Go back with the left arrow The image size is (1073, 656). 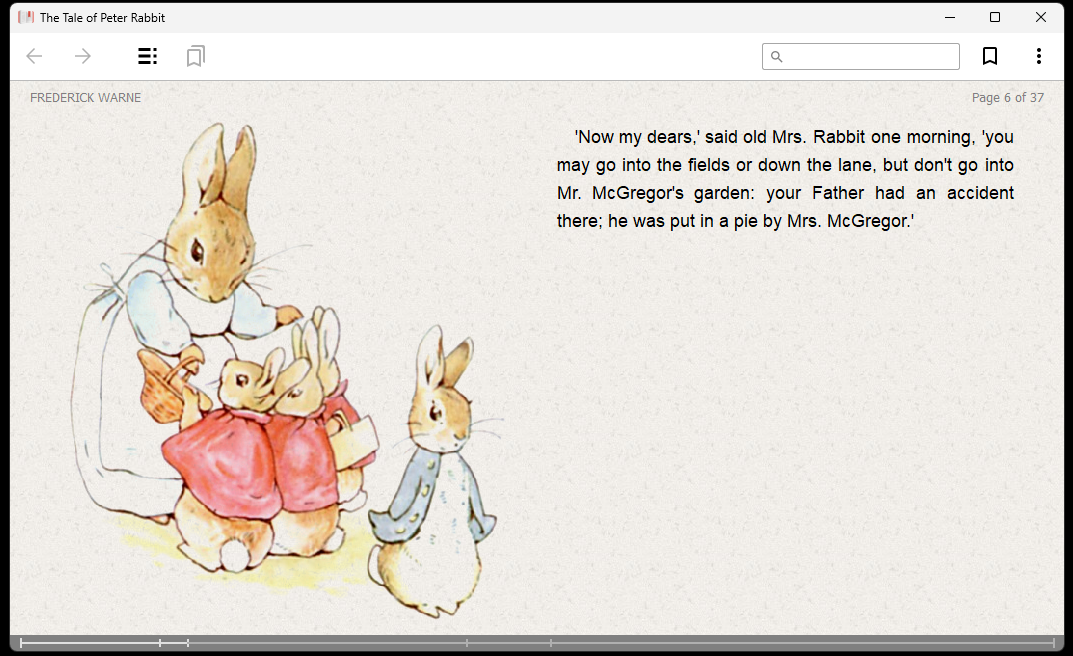pos(34,56)
